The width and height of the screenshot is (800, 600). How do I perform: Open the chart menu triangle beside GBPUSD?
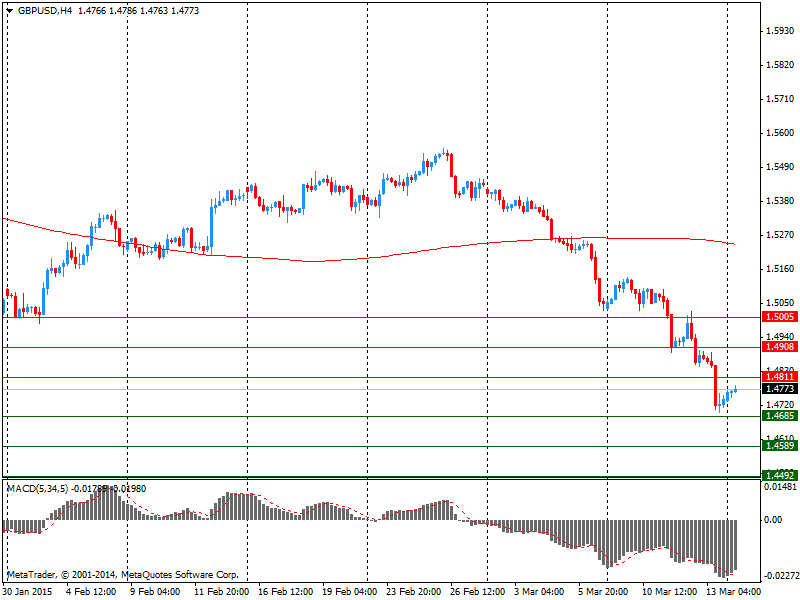click(x=10, y=11)
